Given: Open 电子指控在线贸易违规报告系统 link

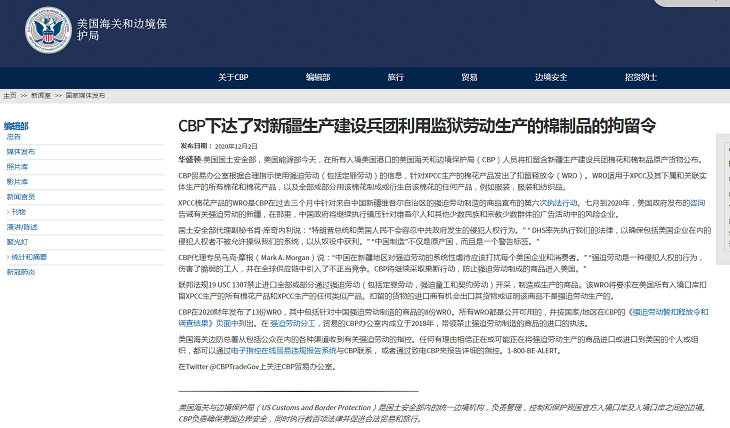Looking at the screenshot, I should click(x=284, y=351).
